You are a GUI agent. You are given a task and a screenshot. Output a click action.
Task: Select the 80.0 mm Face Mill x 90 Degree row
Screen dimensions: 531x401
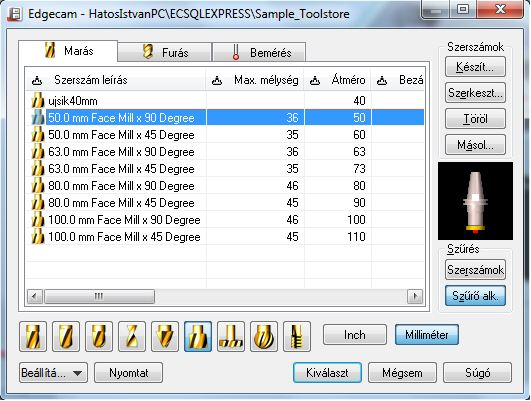click(225, 186)
